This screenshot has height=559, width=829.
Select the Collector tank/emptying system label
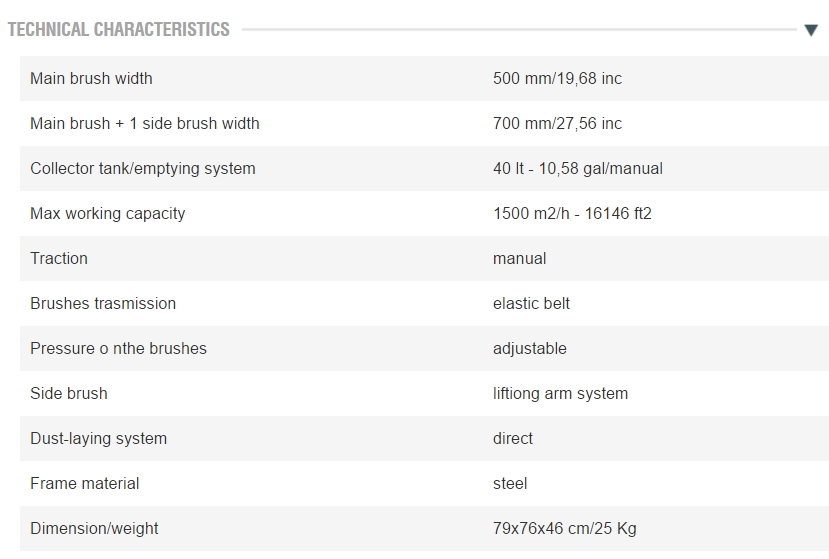click(x=143, y=169)
